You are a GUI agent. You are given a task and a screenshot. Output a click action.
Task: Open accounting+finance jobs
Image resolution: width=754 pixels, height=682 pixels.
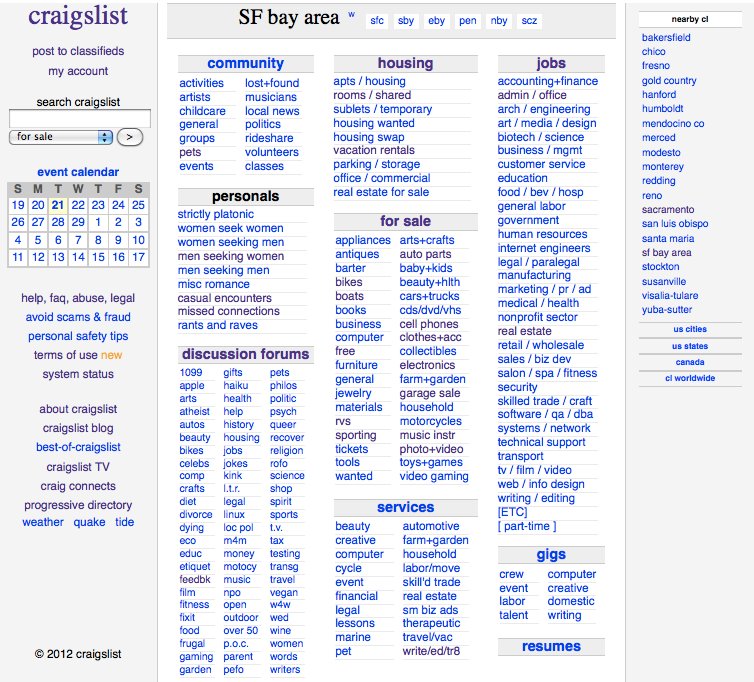(548, 81)
